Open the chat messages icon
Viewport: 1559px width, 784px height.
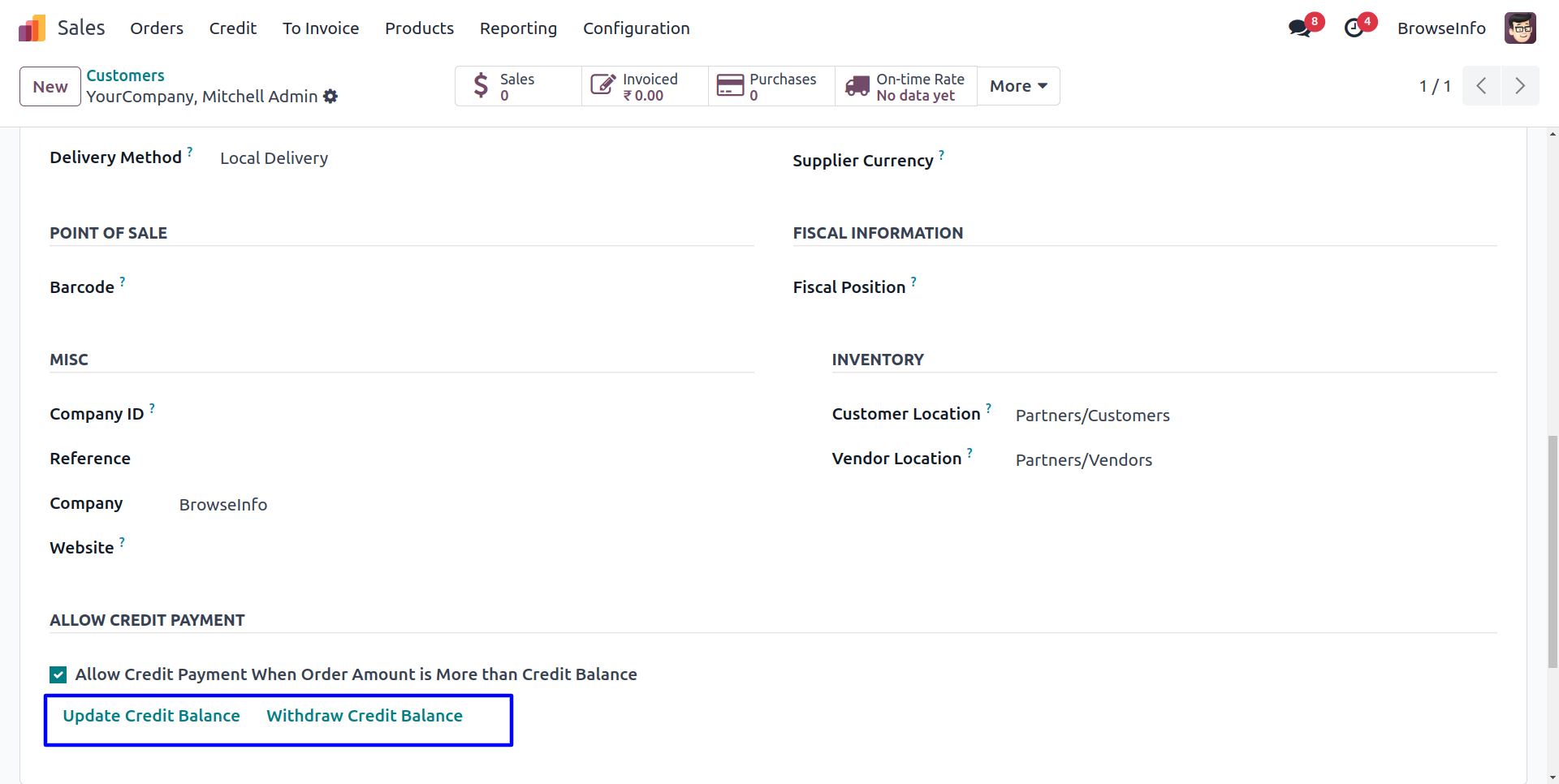pos(1299,28)
